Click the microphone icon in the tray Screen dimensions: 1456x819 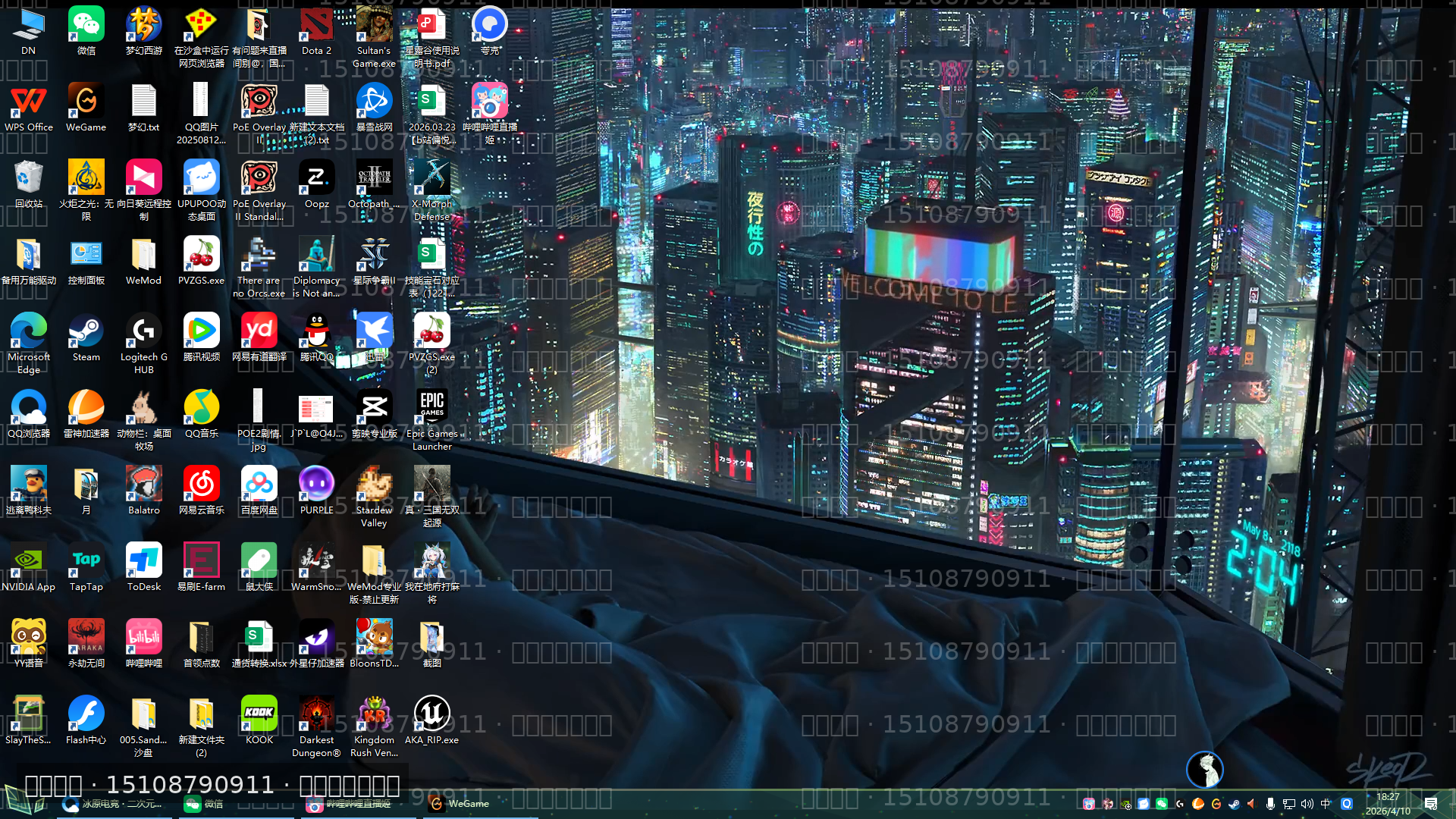[1270, 804]
